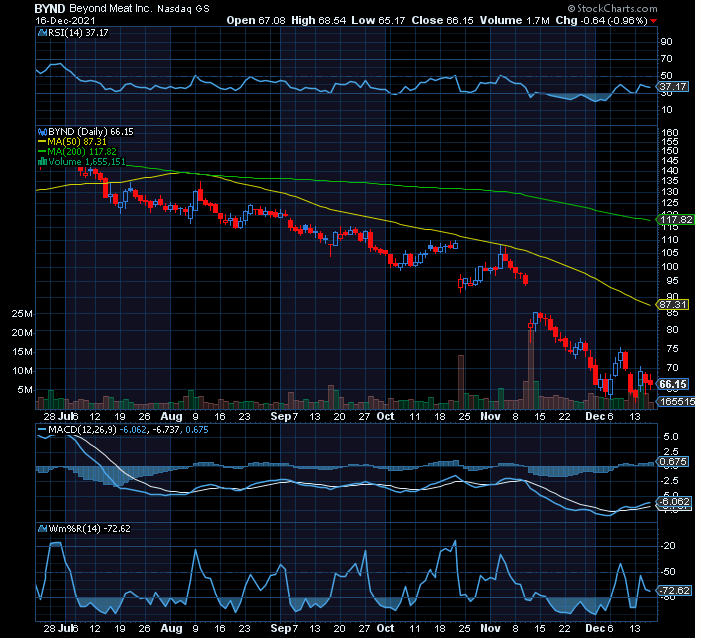Click the Close 66.15 header value
The width and height of the screenshot is (701, 640).
point(442,21)
